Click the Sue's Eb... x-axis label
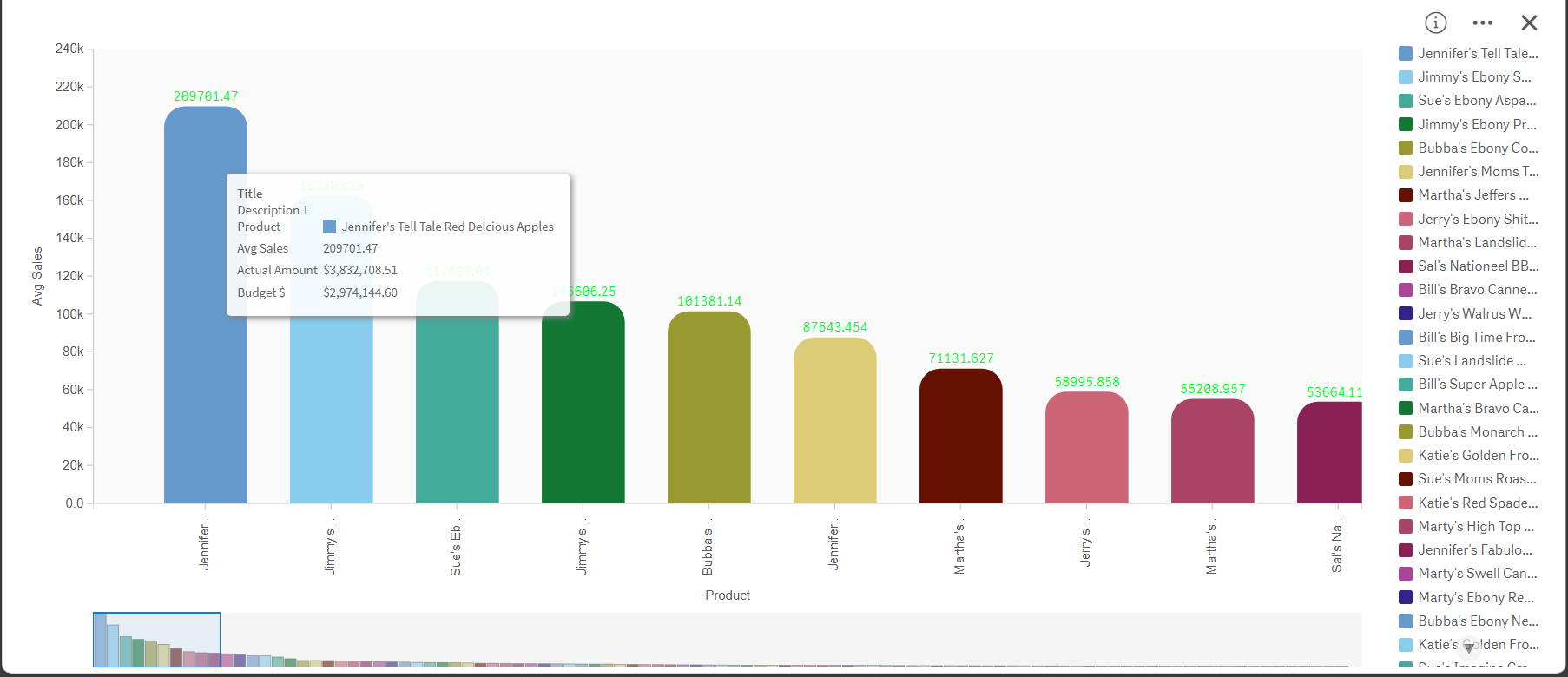1568x677 pixels. (456, 549)
